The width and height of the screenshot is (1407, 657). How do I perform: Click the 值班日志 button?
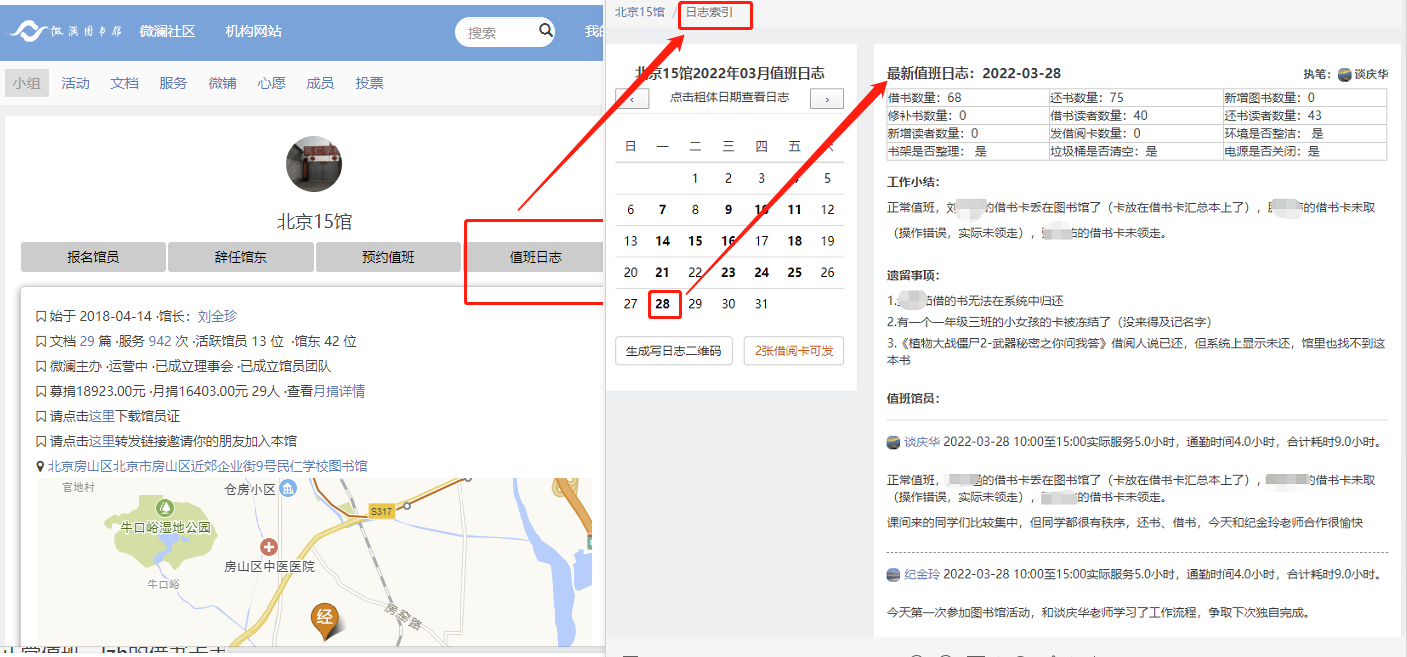coord(535,257)
